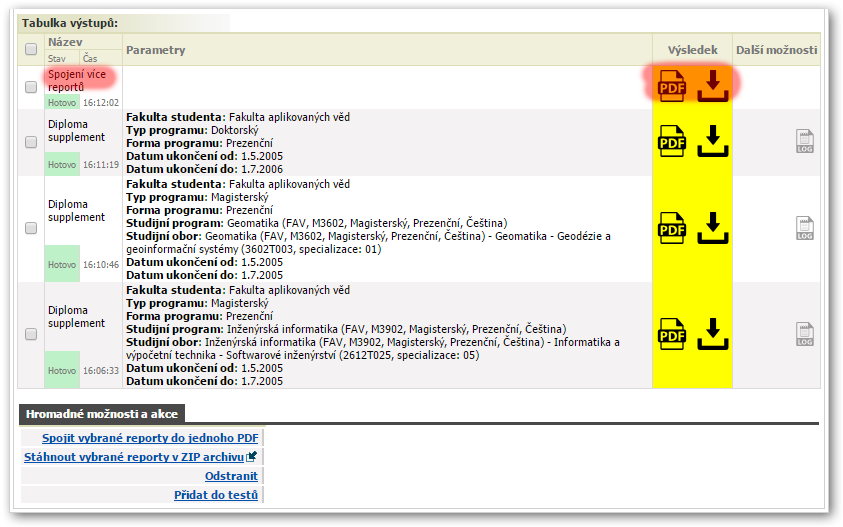Click Spojit vybrané reporty do jednoho PDF
Viewport: 843px width, 527px height.
pos(150,438)
